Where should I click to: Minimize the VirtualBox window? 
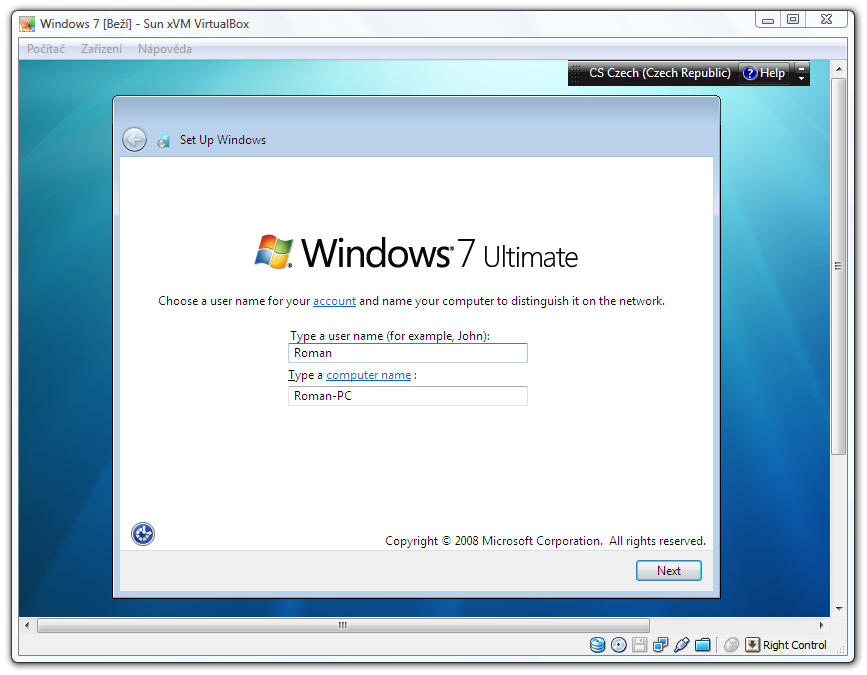pos(768,20)
